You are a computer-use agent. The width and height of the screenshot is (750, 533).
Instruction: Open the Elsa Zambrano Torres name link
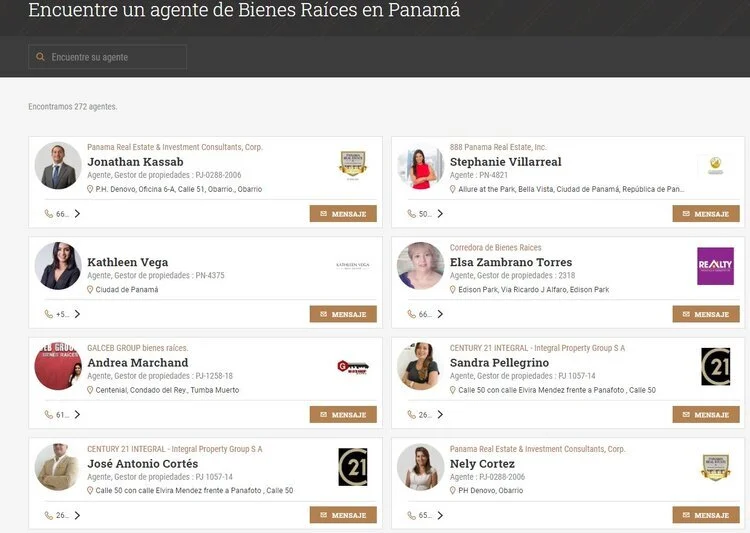511,262
